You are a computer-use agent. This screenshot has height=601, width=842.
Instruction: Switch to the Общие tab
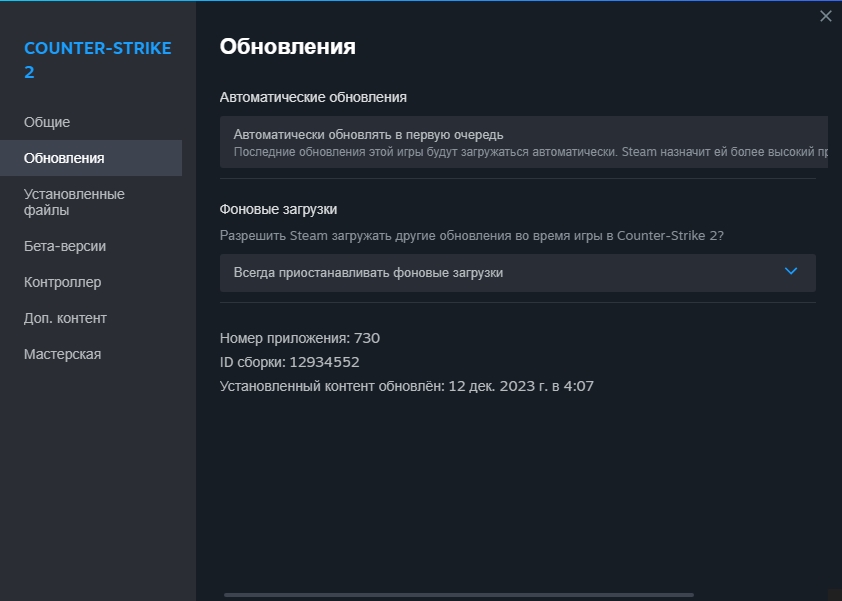point(47,122)
